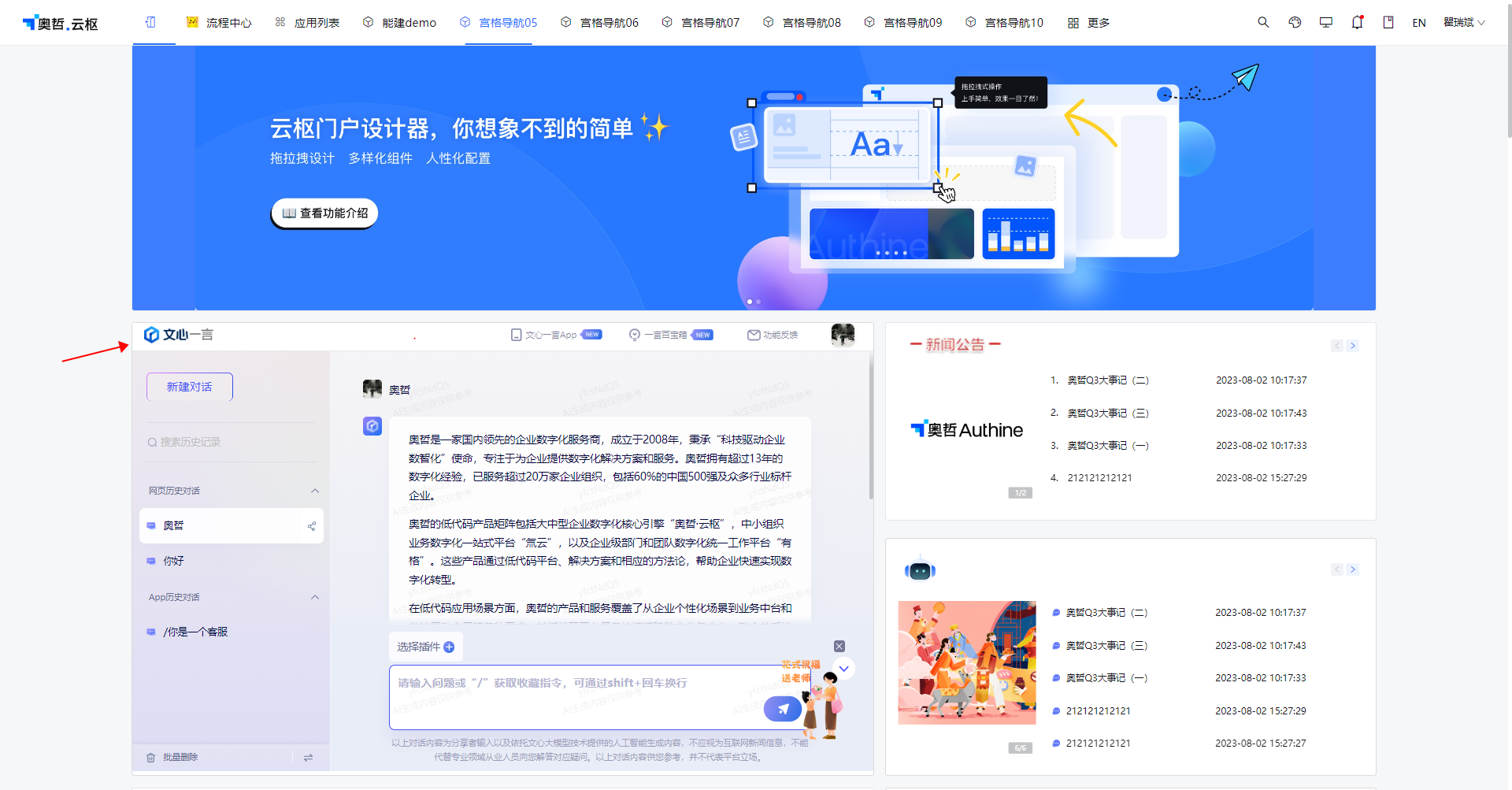Expand the 更多 menu
Screen dimensions: 1512x790
coord(1089,22)
